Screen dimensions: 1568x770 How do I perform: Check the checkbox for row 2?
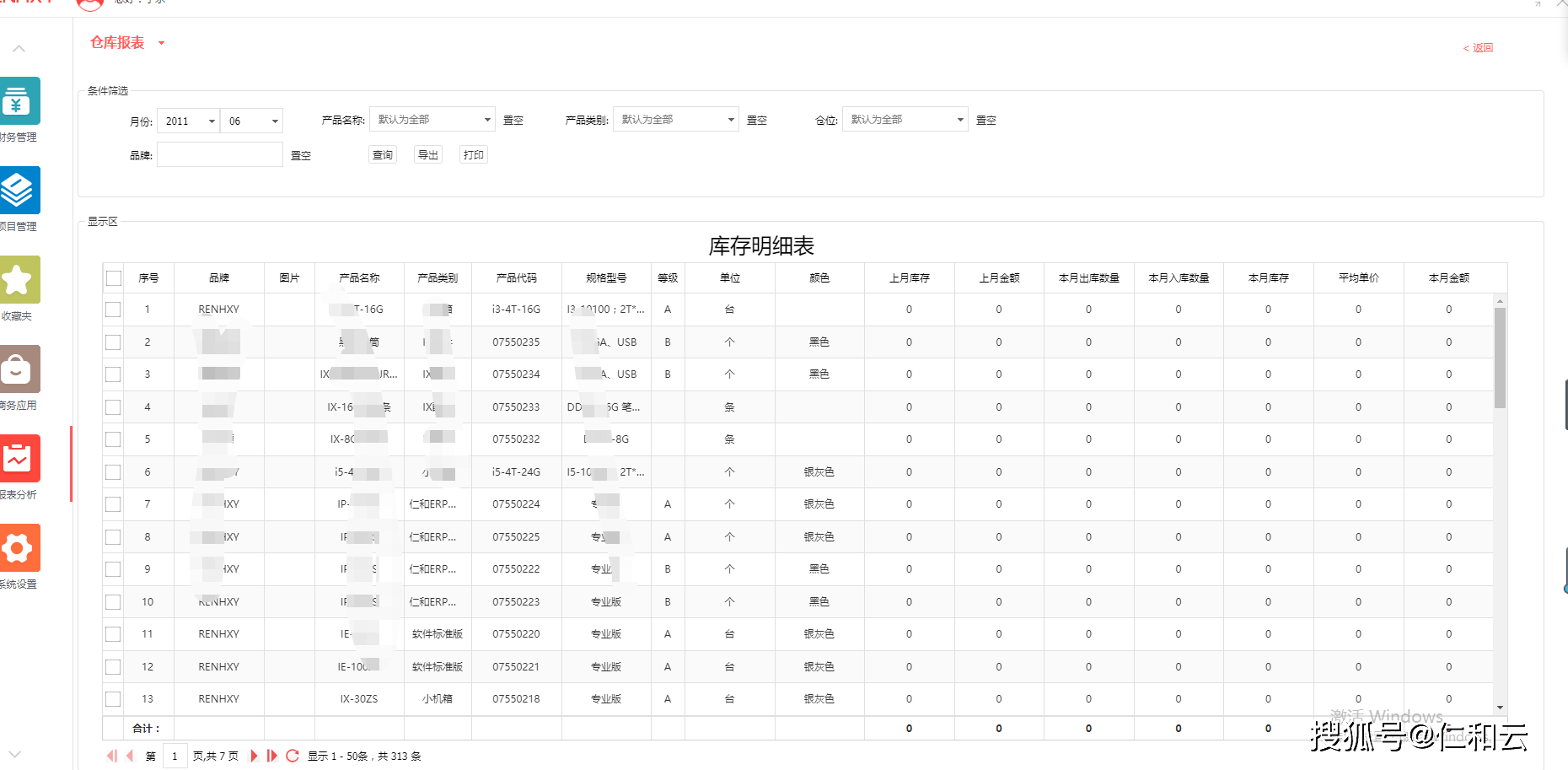[113, 342]
